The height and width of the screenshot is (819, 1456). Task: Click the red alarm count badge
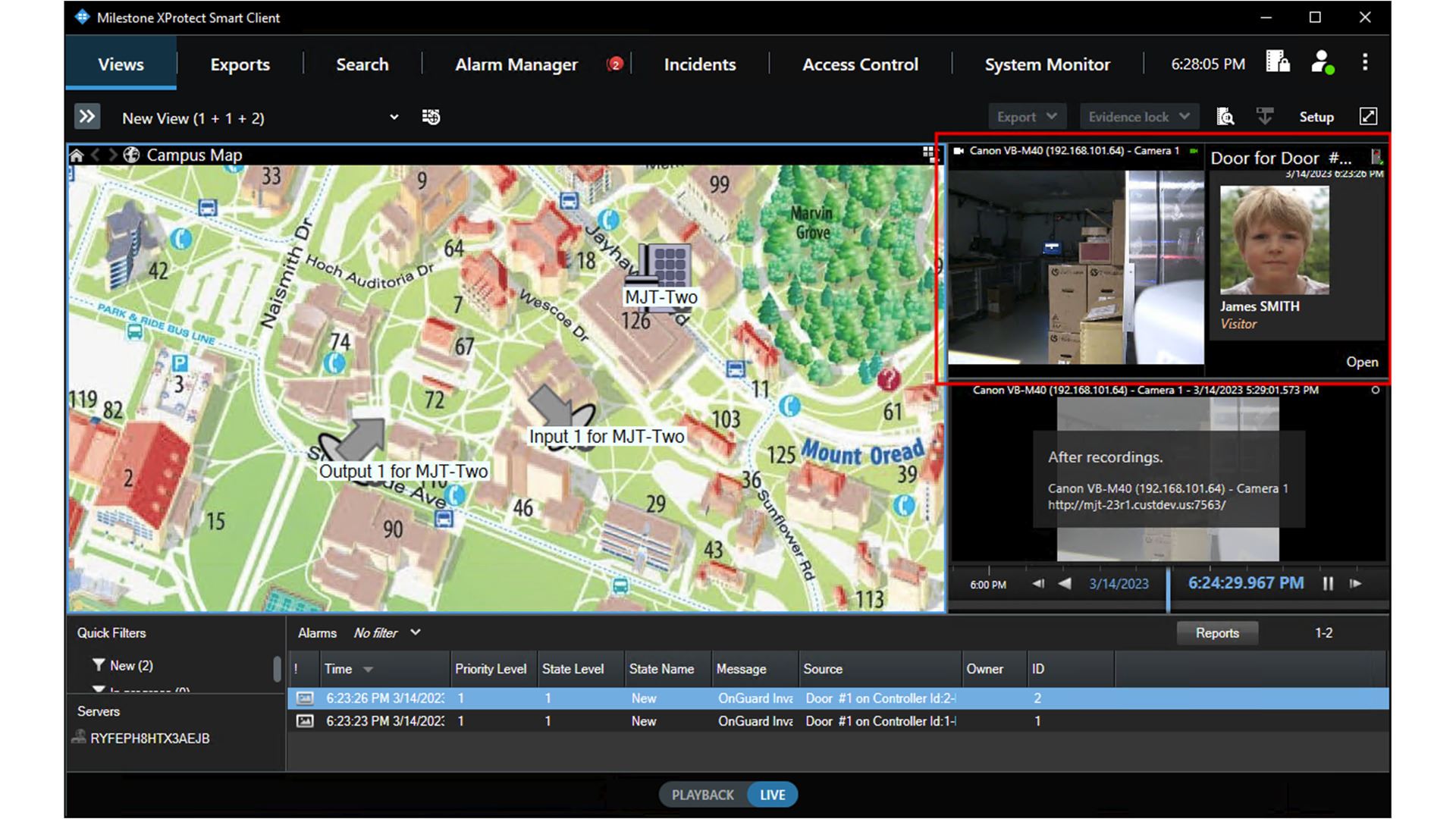[615, 64]
